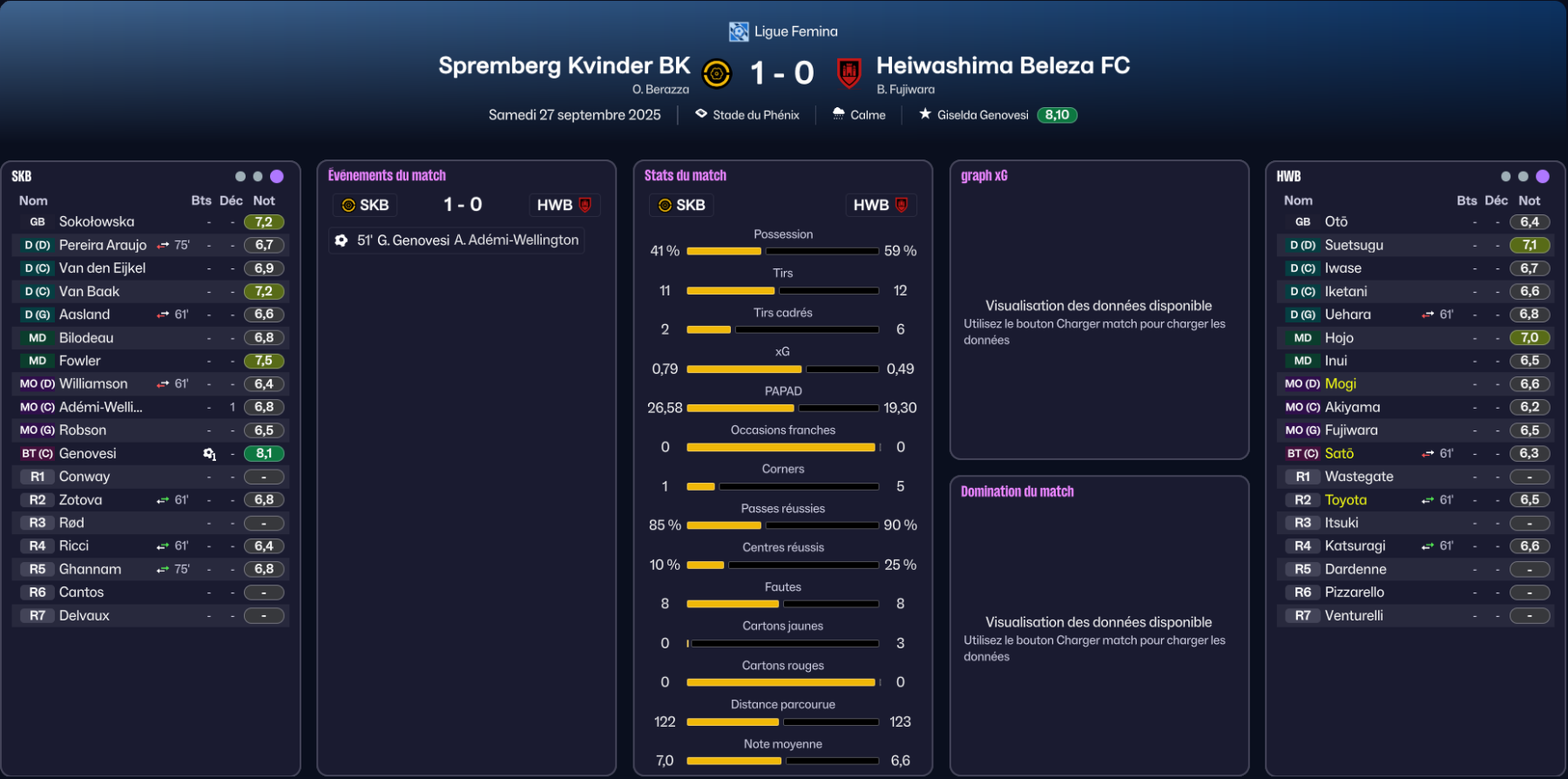The width and height of the screenshot is (1568, 779).
Task: Open manager O. Berazza's profile
Action: [660, 90]
